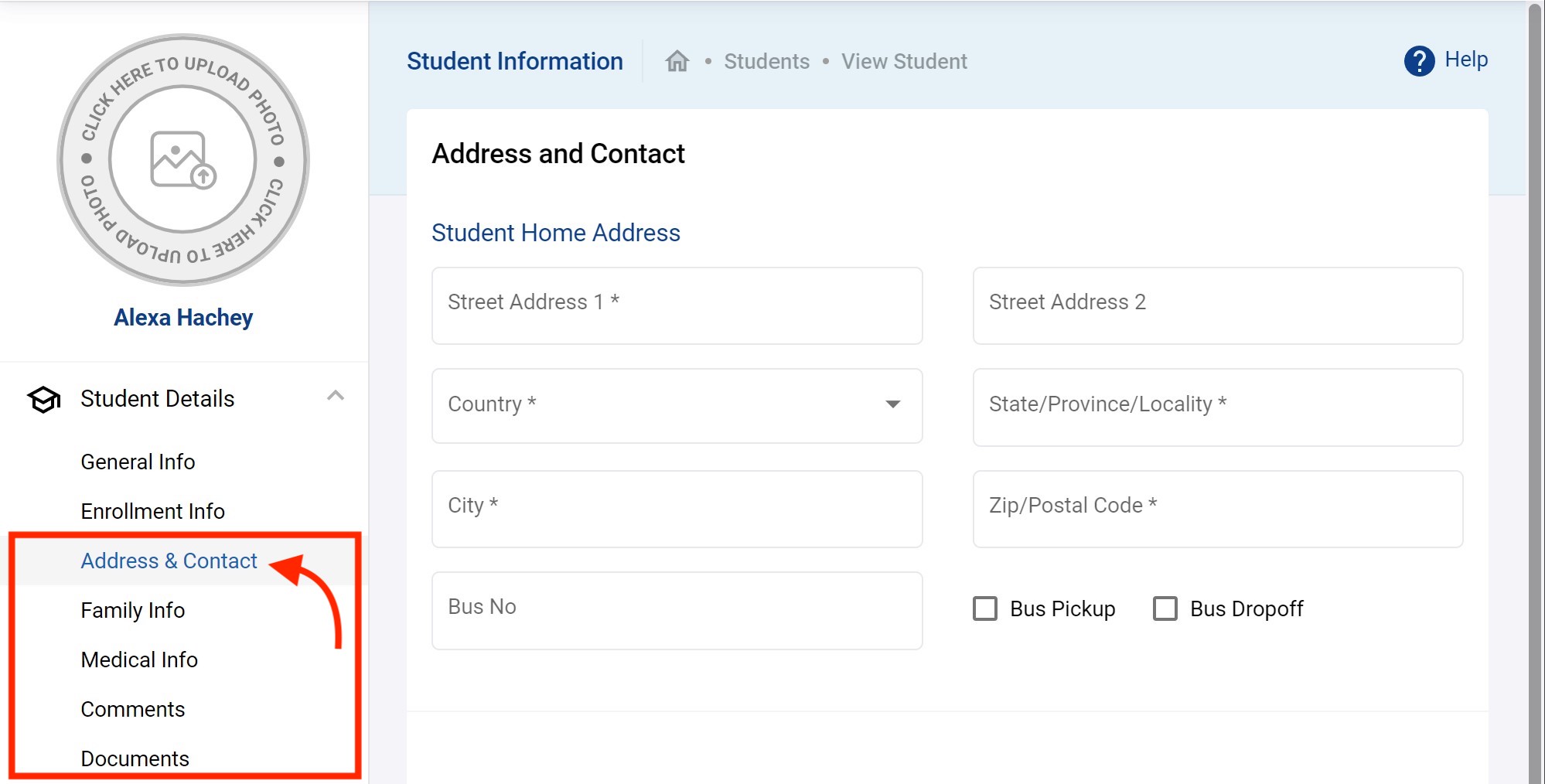
Task: Click the upload photo image icon
Action: click(183, 160)
